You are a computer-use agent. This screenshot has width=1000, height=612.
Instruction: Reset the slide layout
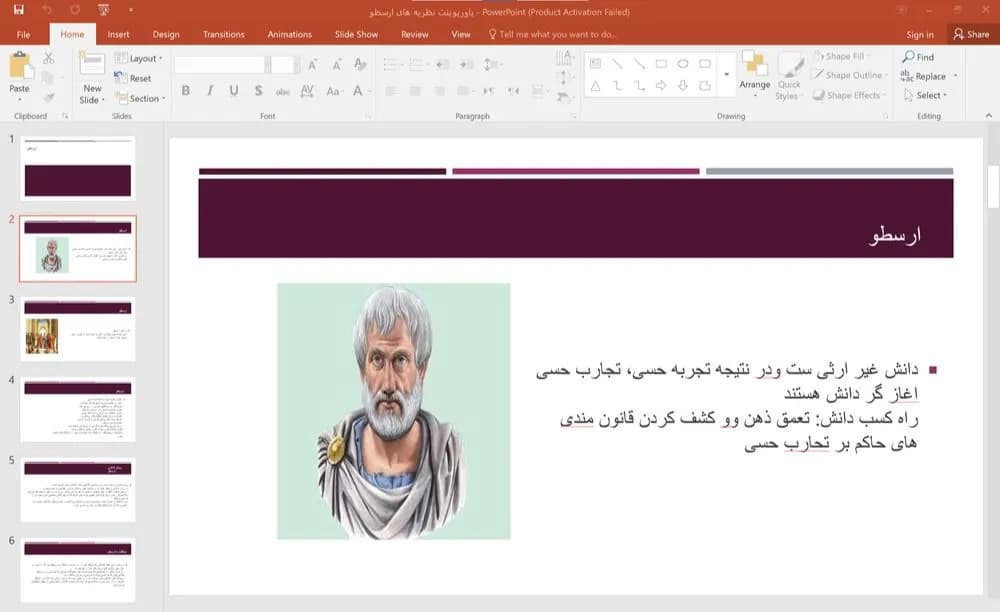point(133,78)
